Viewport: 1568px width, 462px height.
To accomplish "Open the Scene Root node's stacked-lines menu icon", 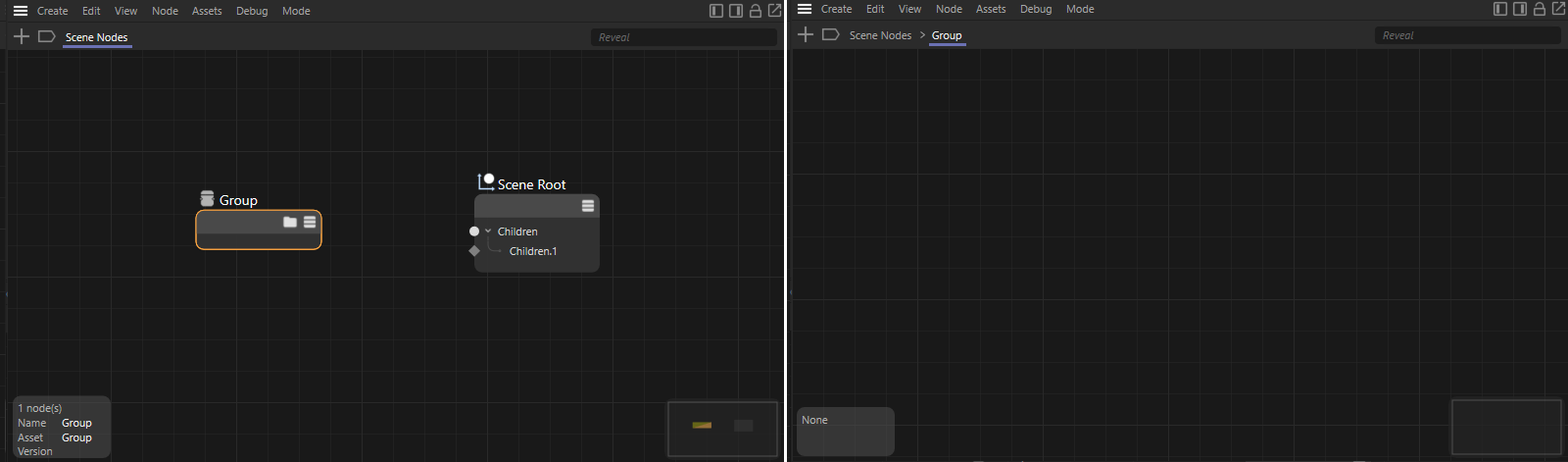I will pyautogui.click(x=588, y=206).
